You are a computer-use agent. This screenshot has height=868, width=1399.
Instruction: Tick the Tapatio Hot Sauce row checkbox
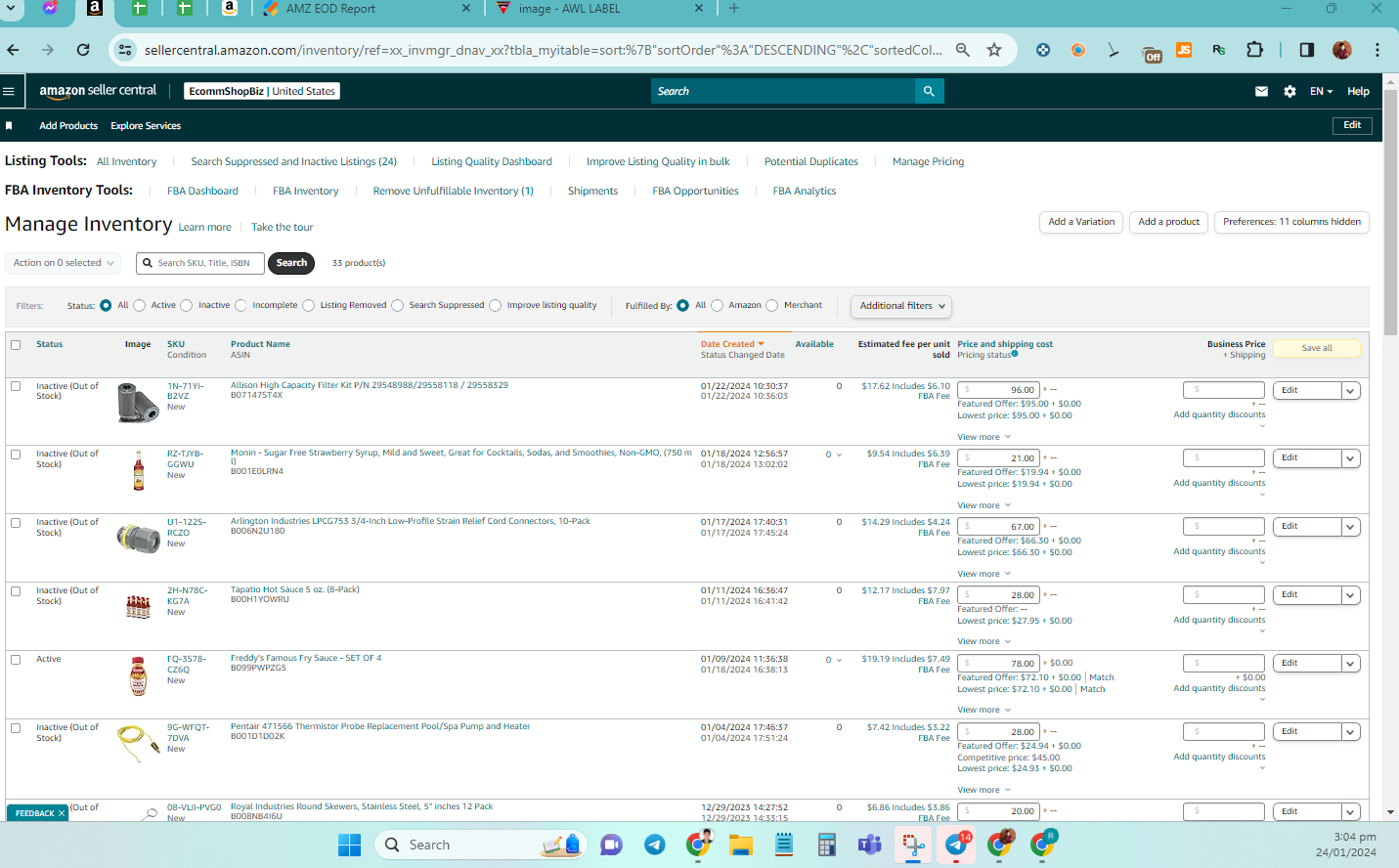(x=16, y=591)
